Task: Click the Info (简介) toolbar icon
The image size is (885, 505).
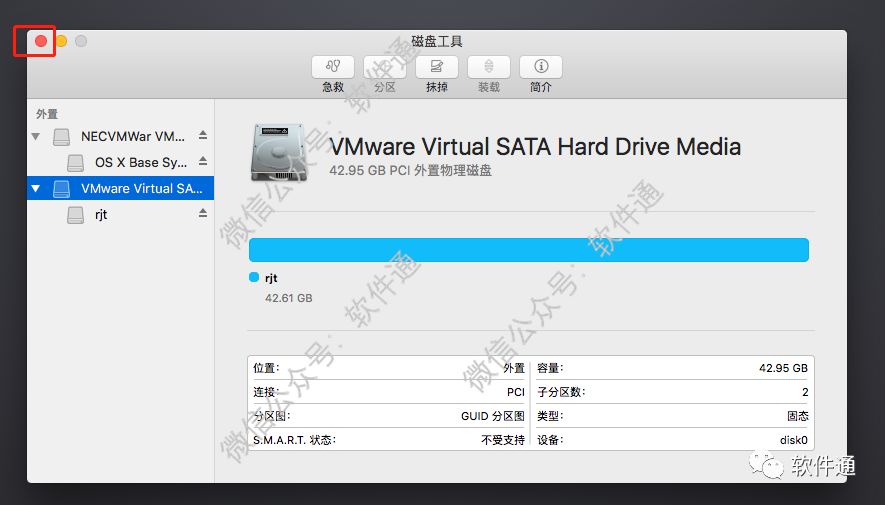Action: (x=541, y=67)
